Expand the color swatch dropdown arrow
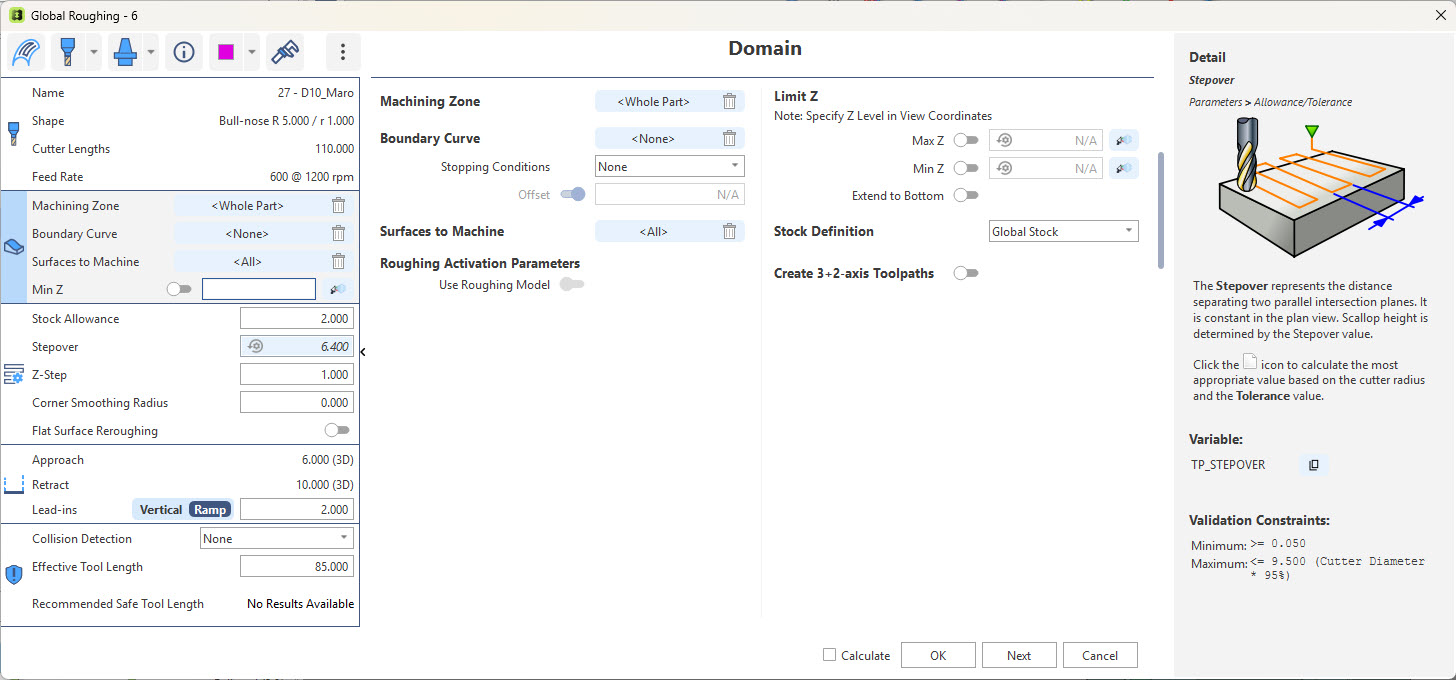The width and height of the screenshot is (1456, 680). (x=252, y=52)
